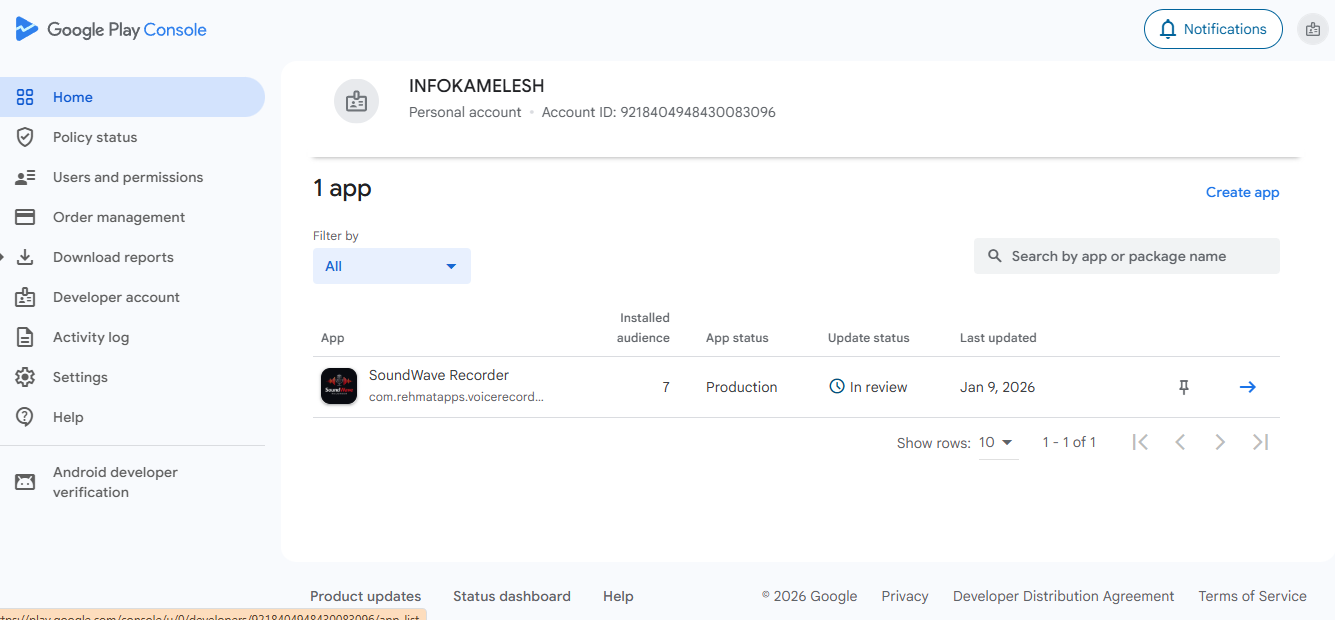
Task: Click the Settings gear icon
Action: click(x=25, y=377)
